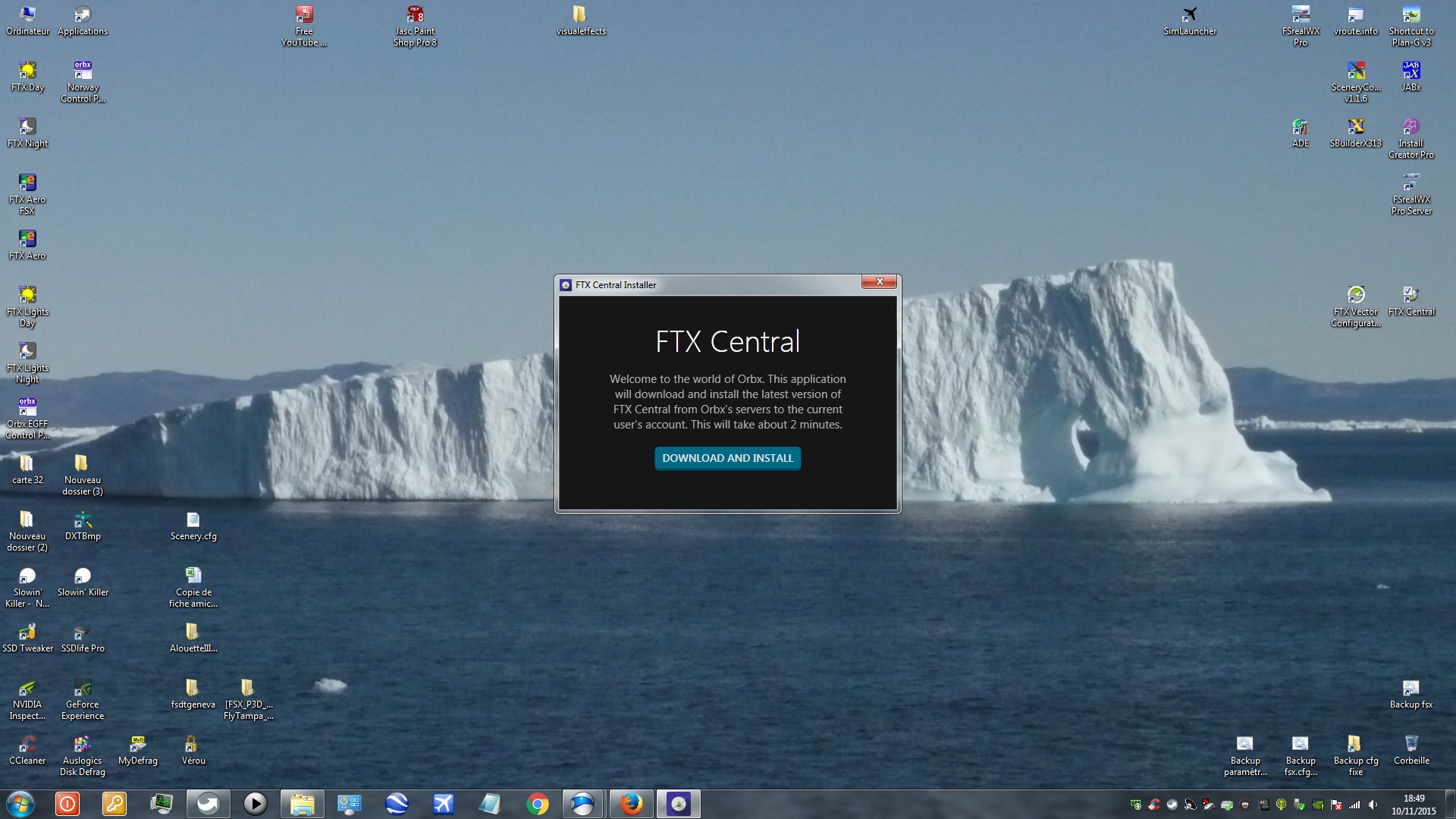Open FSrealWX Pro icon
The image size is (1456, 819).
pos(1301,26)
